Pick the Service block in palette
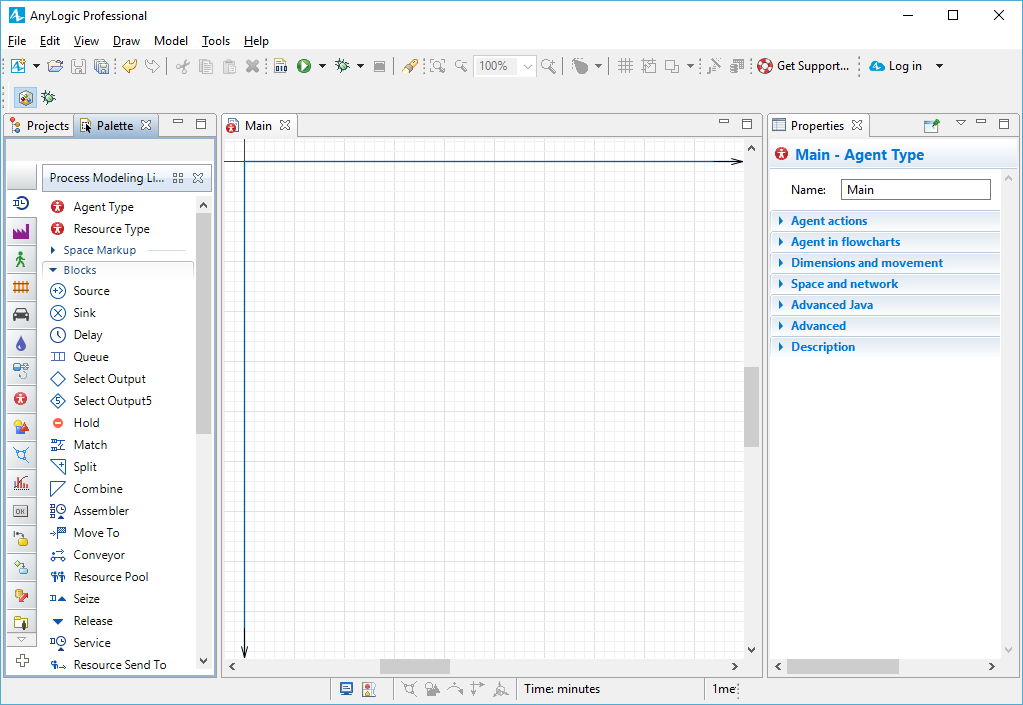 [x=80, y=643]
